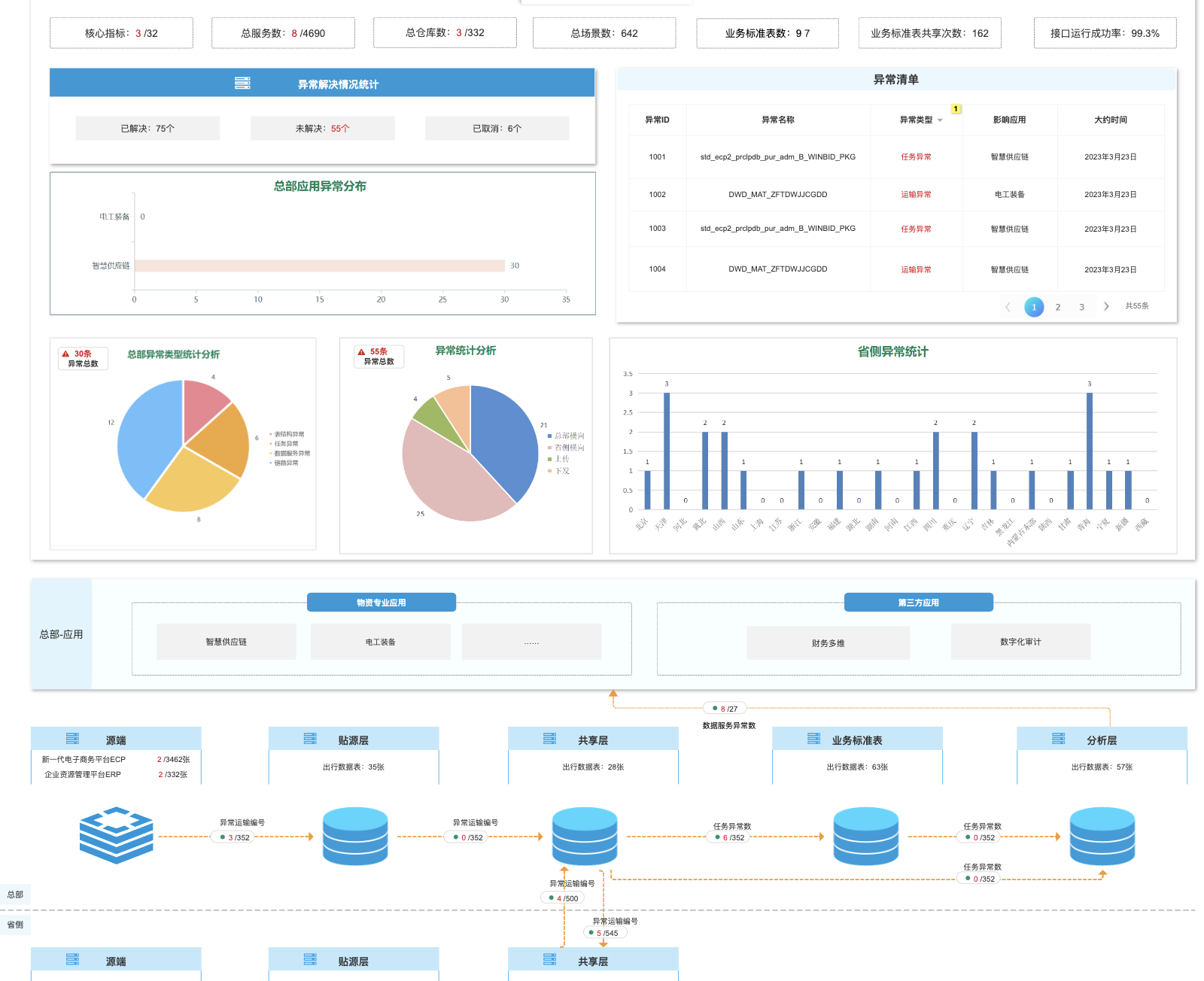Click the 8/27 数据服务异常数 pill
The width and height of the screenshot is (1204, 981).
point(725,709)
